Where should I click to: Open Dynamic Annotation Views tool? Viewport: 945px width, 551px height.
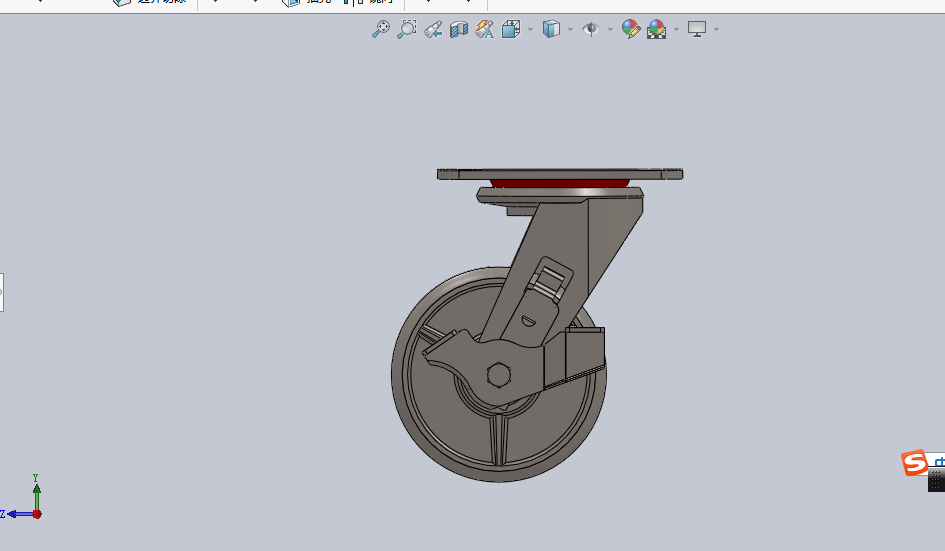(485, 29)
